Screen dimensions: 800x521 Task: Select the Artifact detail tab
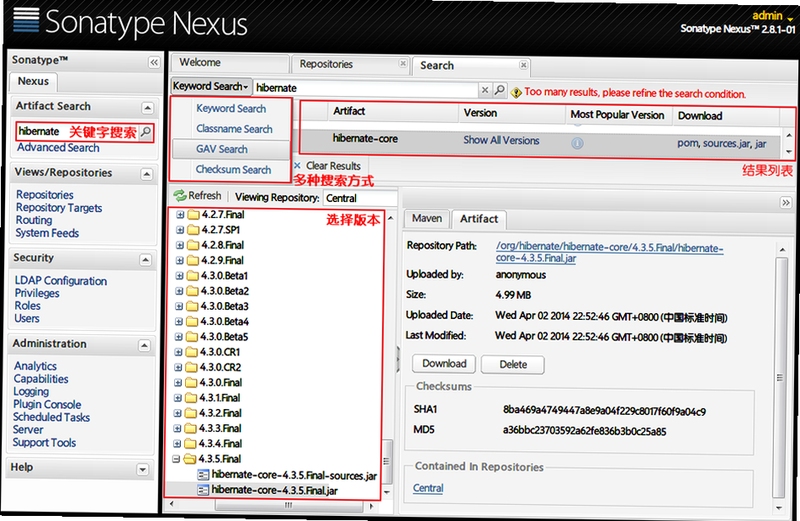(479, 219)
